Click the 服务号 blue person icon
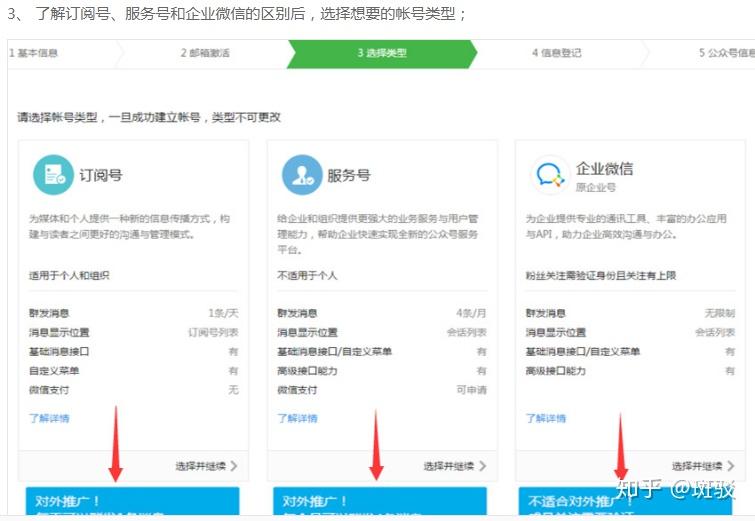 [302, 174]
